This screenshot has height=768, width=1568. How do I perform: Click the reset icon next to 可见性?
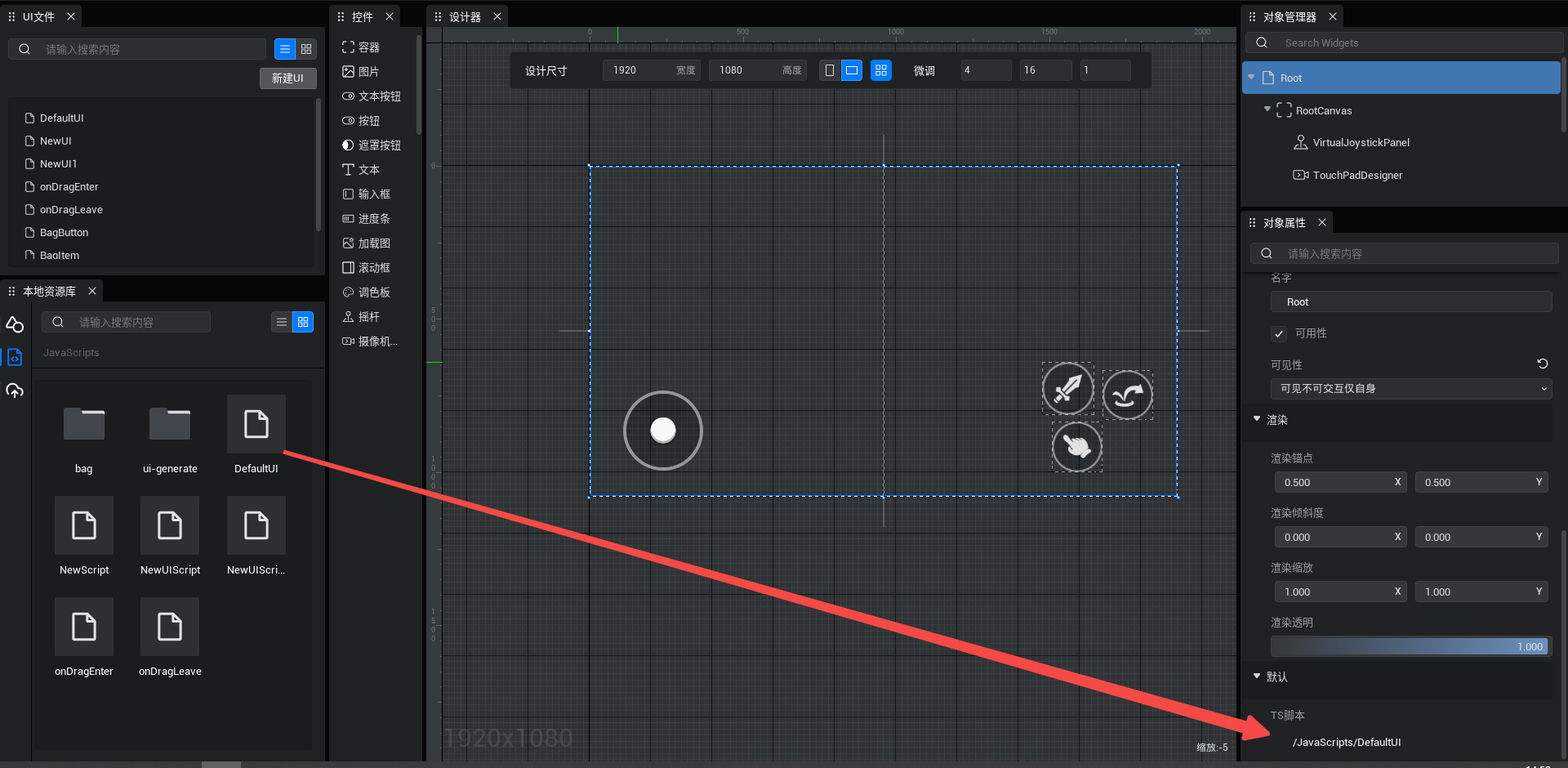tap(1542, 364)
